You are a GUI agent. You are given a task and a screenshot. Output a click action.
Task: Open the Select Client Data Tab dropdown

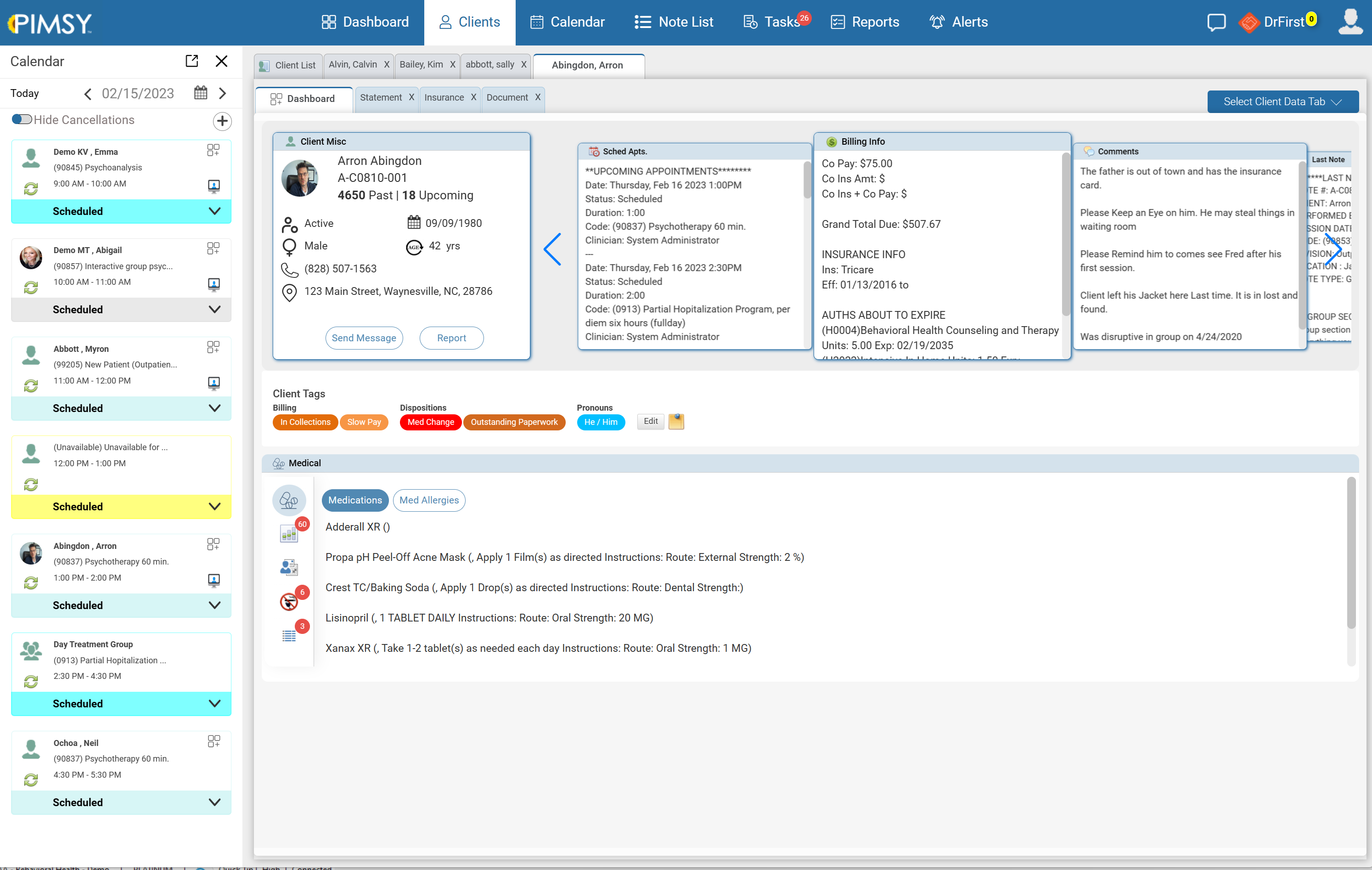[1282, 102]
